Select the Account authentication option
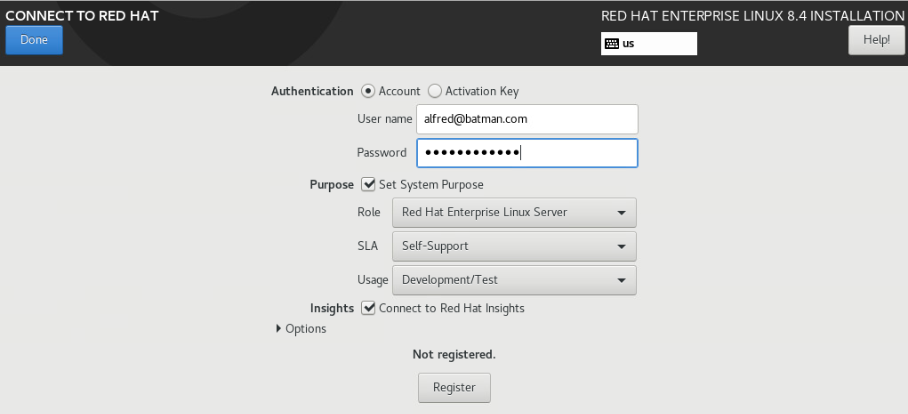Screen dimensions: 908x414 pos(368,91)
